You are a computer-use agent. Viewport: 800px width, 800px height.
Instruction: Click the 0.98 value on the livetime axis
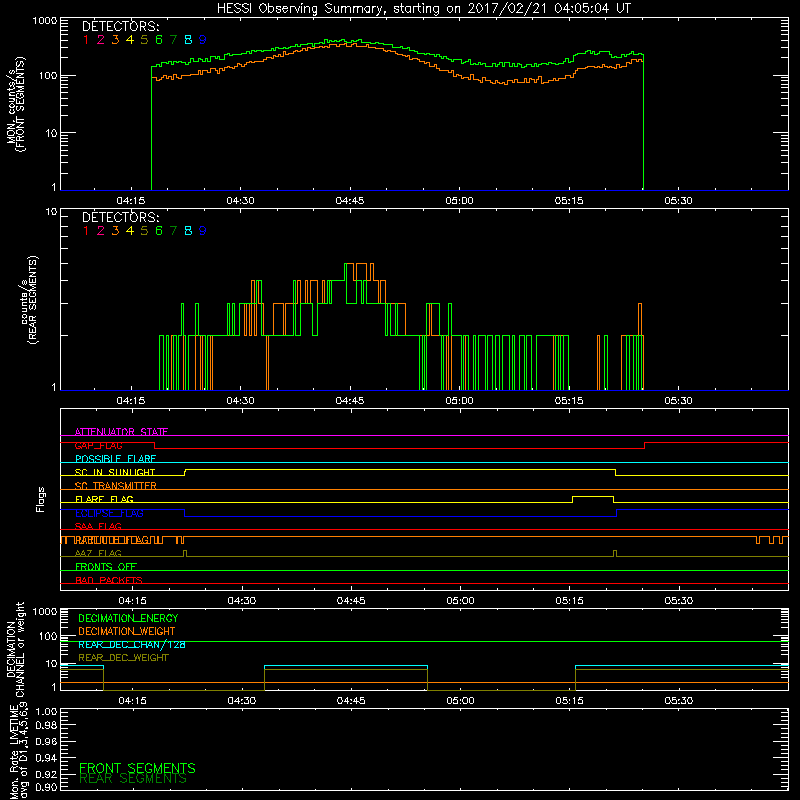[46, 725]
